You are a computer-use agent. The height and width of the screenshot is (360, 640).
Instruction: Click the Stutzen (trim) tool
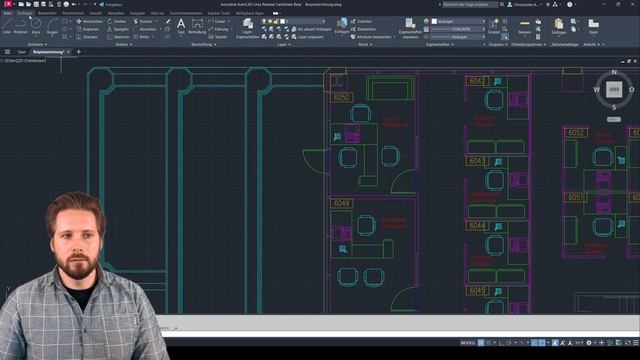pyautogui.click(x=143, y=21)
